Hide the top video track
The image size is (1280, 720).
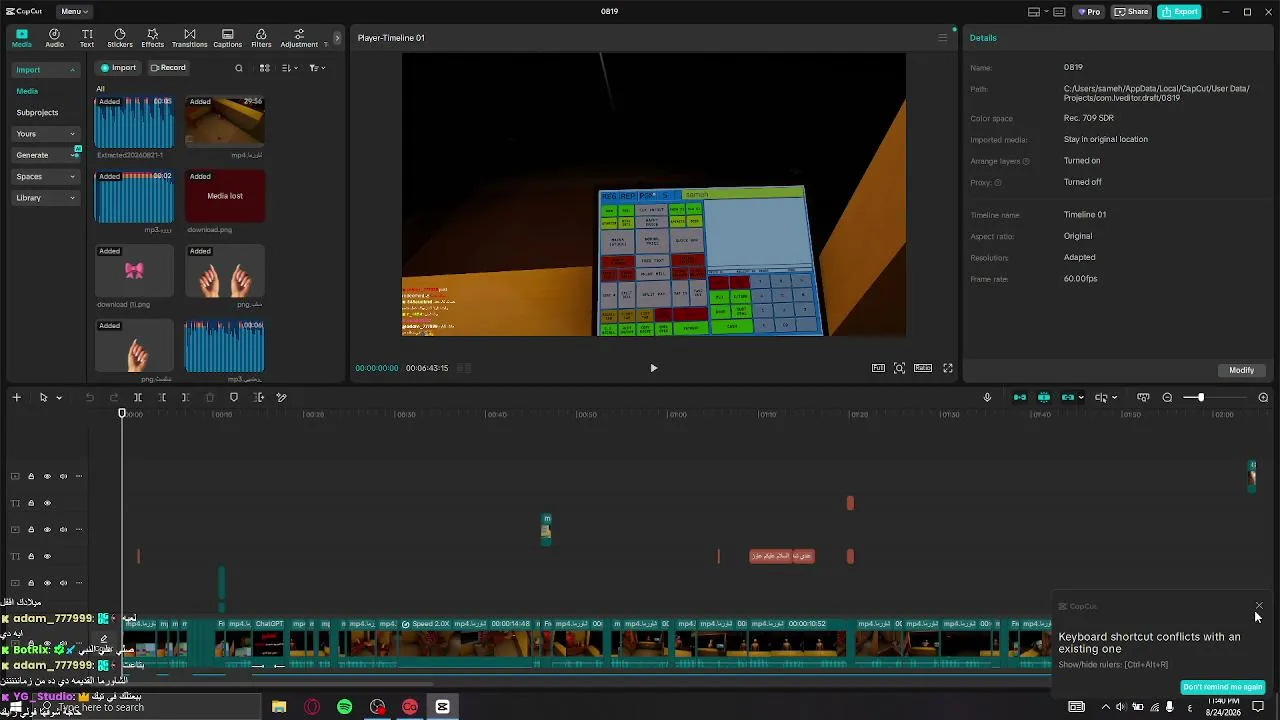pos(47,477)
